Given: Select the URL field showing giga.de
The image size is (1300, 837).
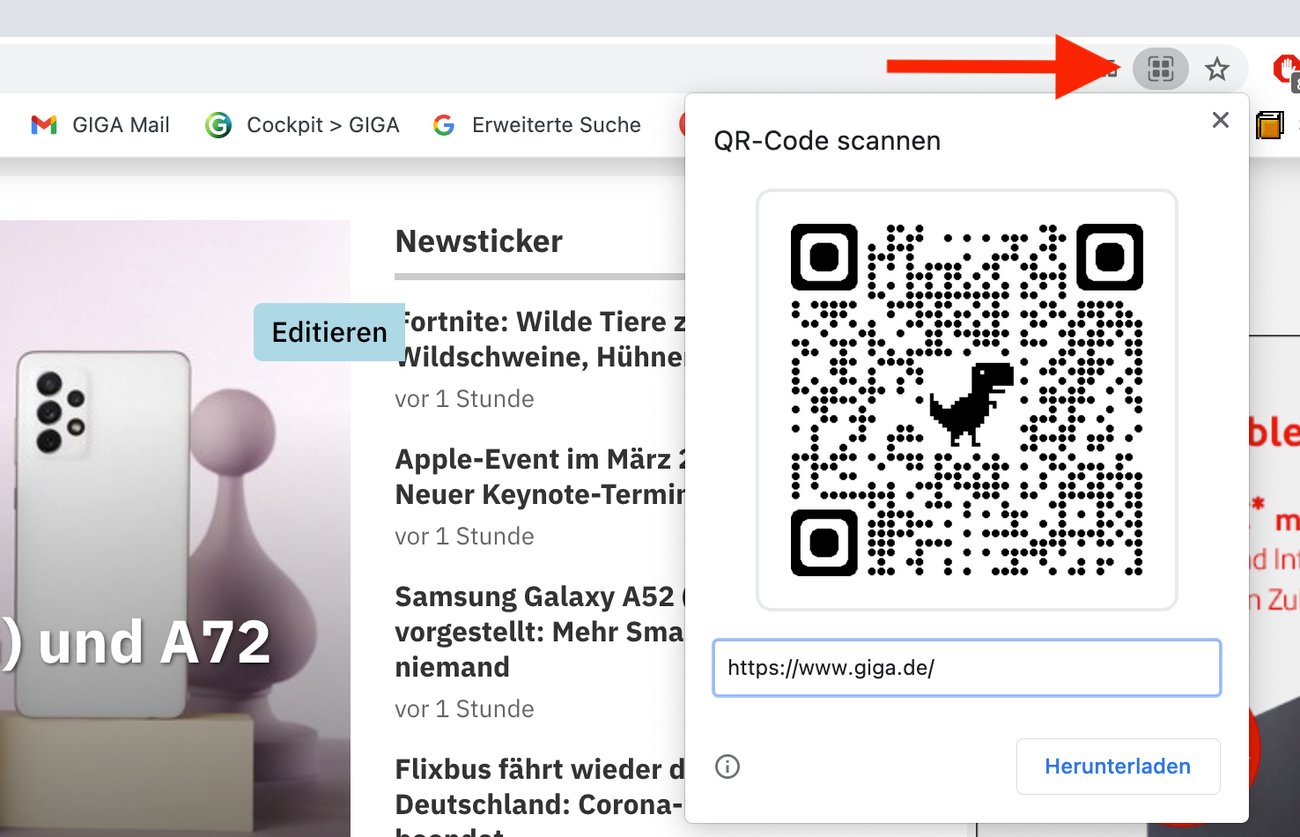Looking at the screenshot, I should pyautogui.click(x=966, y=667).
